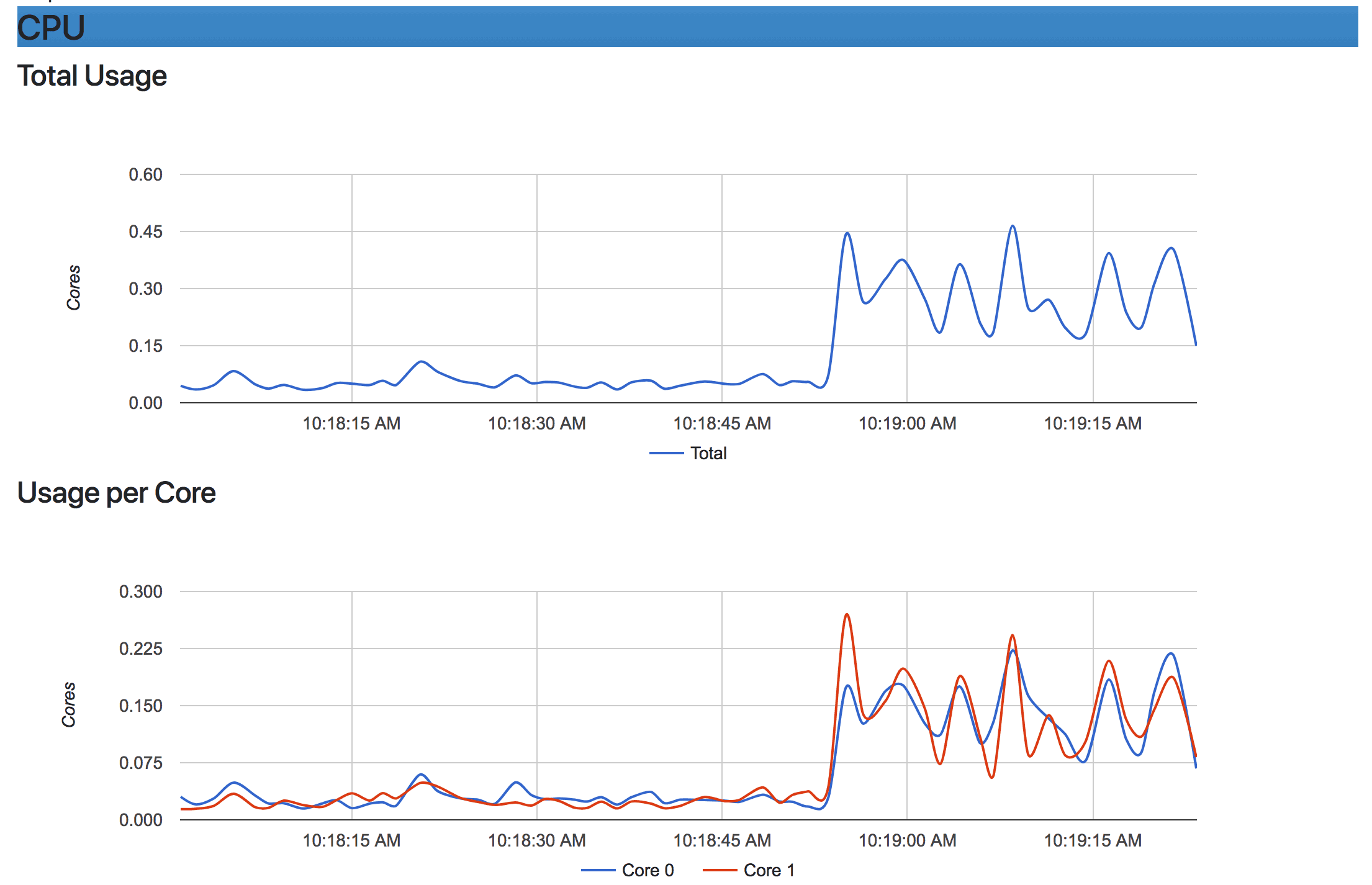Click 10:18:45 AM label on Total Usage chart
The width and height of the screenshot is (1372, 885).
point(722,424)
